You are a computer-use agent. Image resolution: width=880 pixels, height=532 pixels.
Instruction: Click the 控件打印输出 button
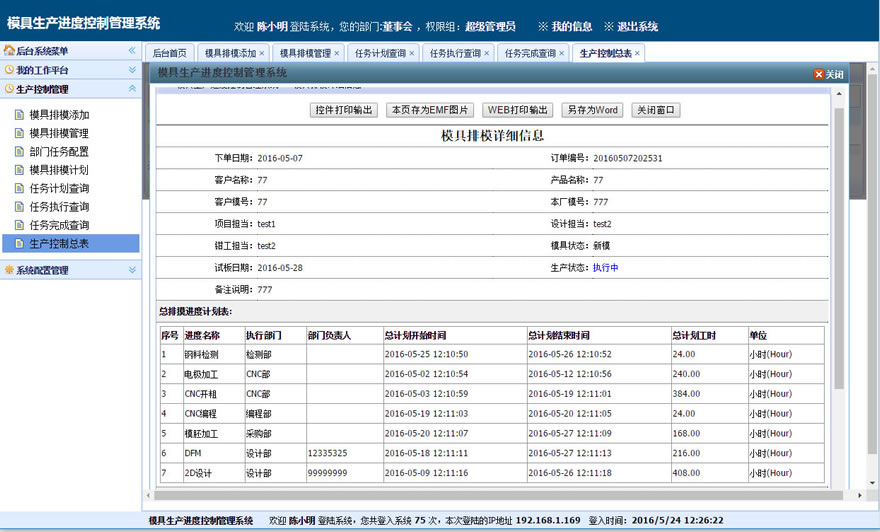(343, 110)
